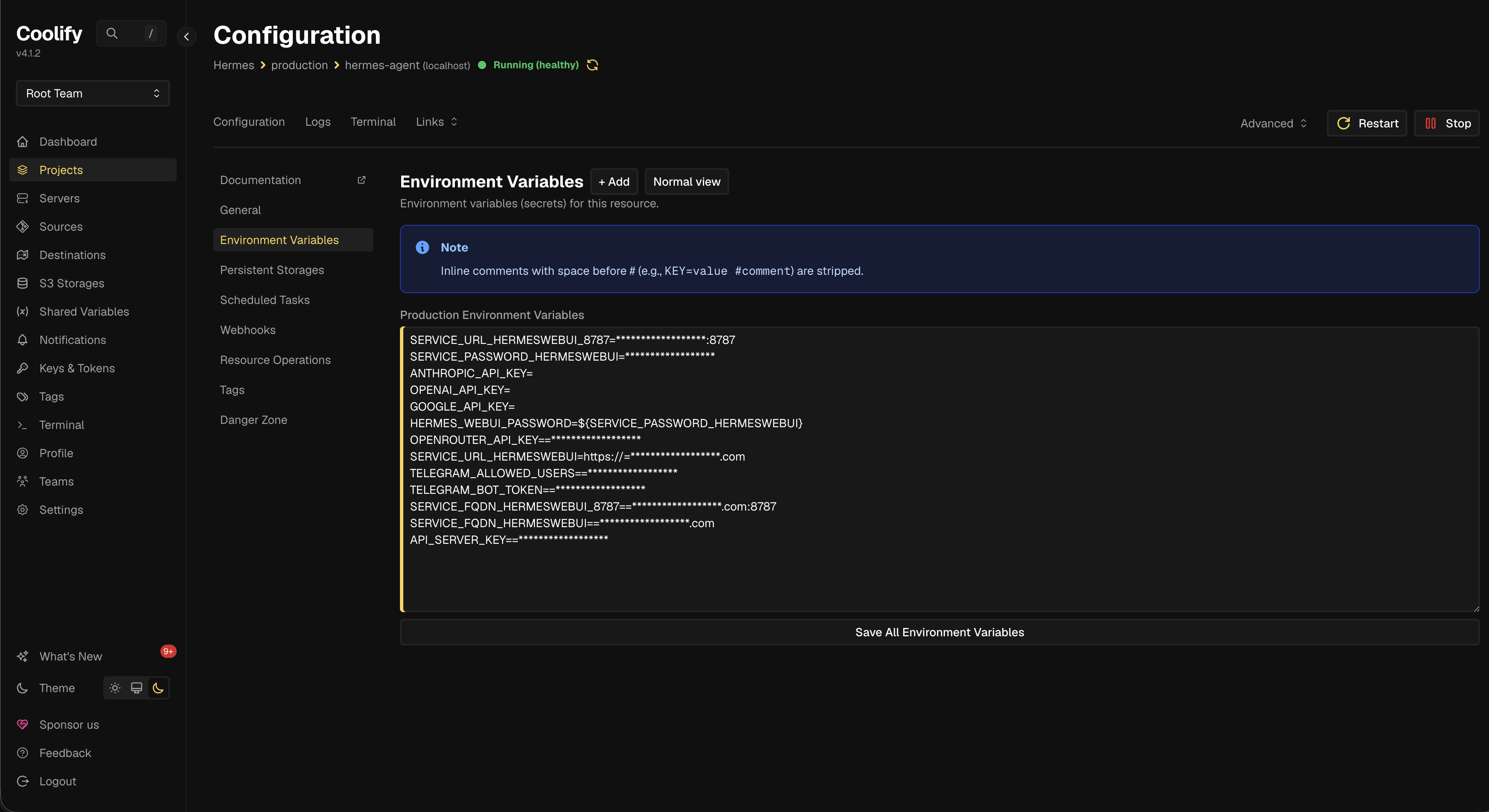
Task: Switch to the Configuration tab
Action: [249, 122]
